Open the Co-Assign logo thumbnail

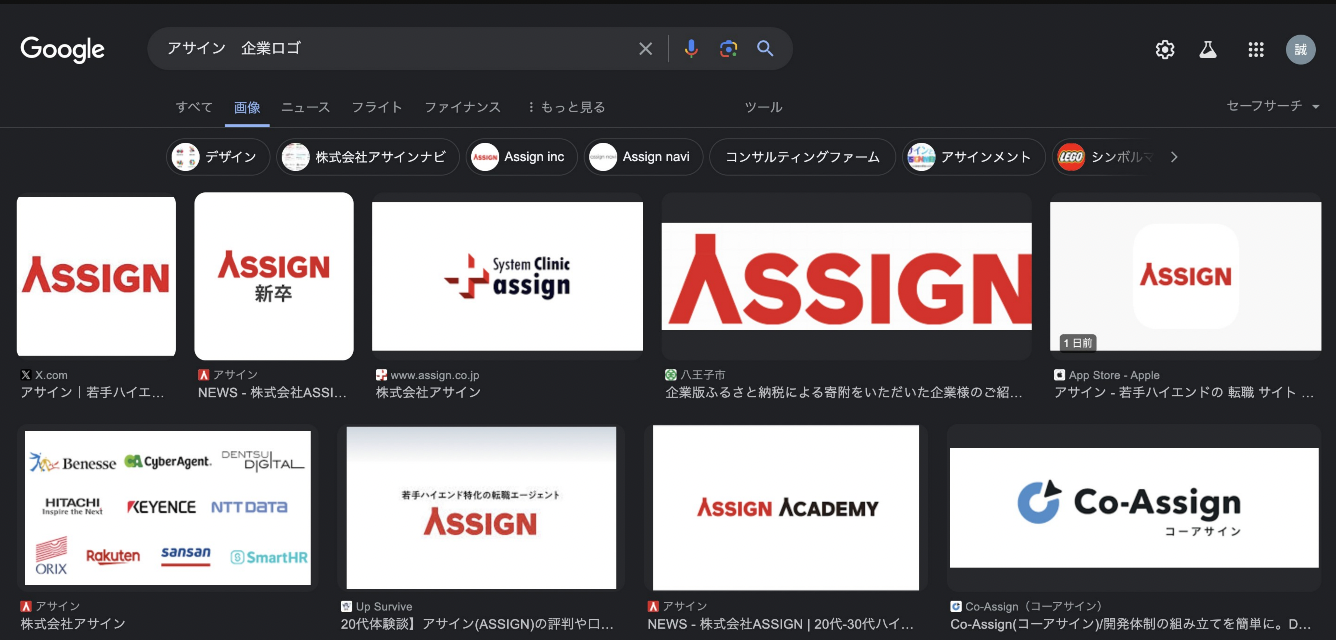[x=1134, y=508]
